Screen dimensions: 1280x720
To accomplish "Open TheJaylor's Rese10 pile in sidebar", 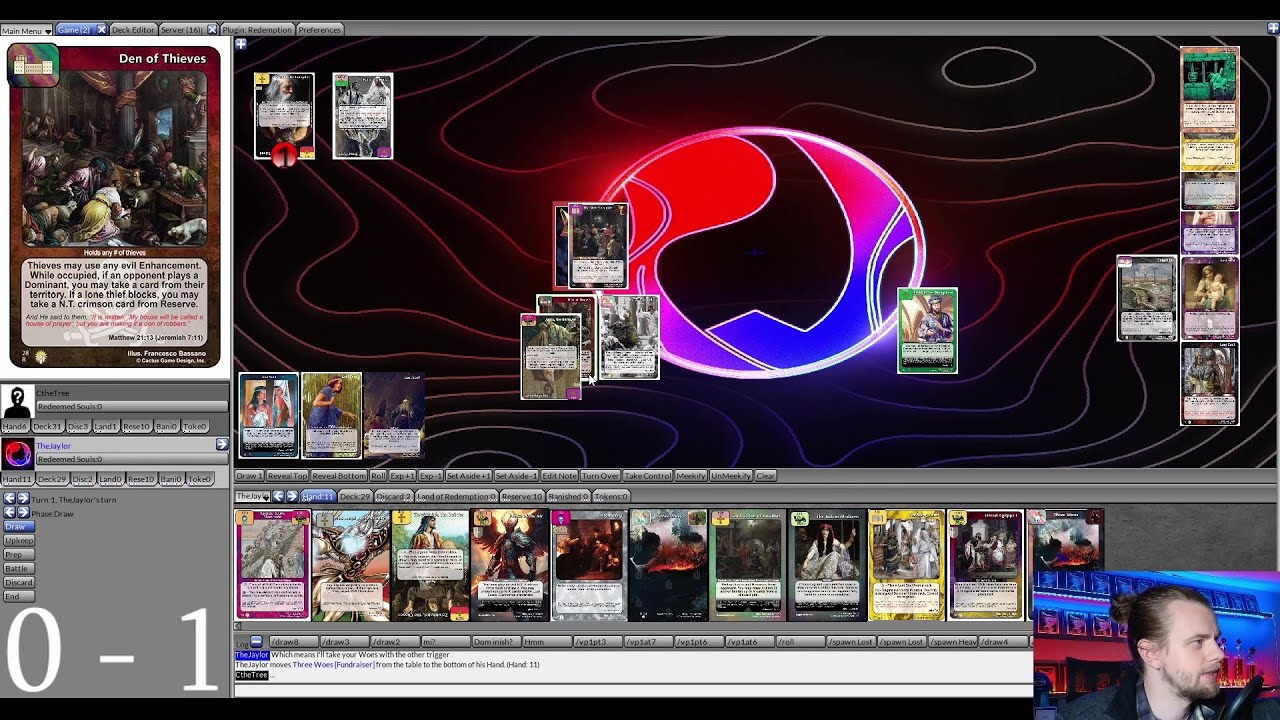I will click(140, 479).
